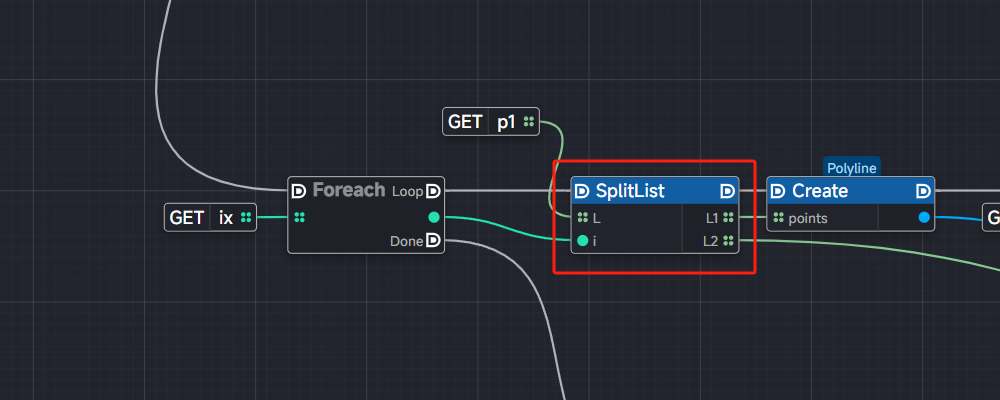The image size is (1000, 400).
Task: Click the Foreach teal item output port
Action: pos(433,217)
